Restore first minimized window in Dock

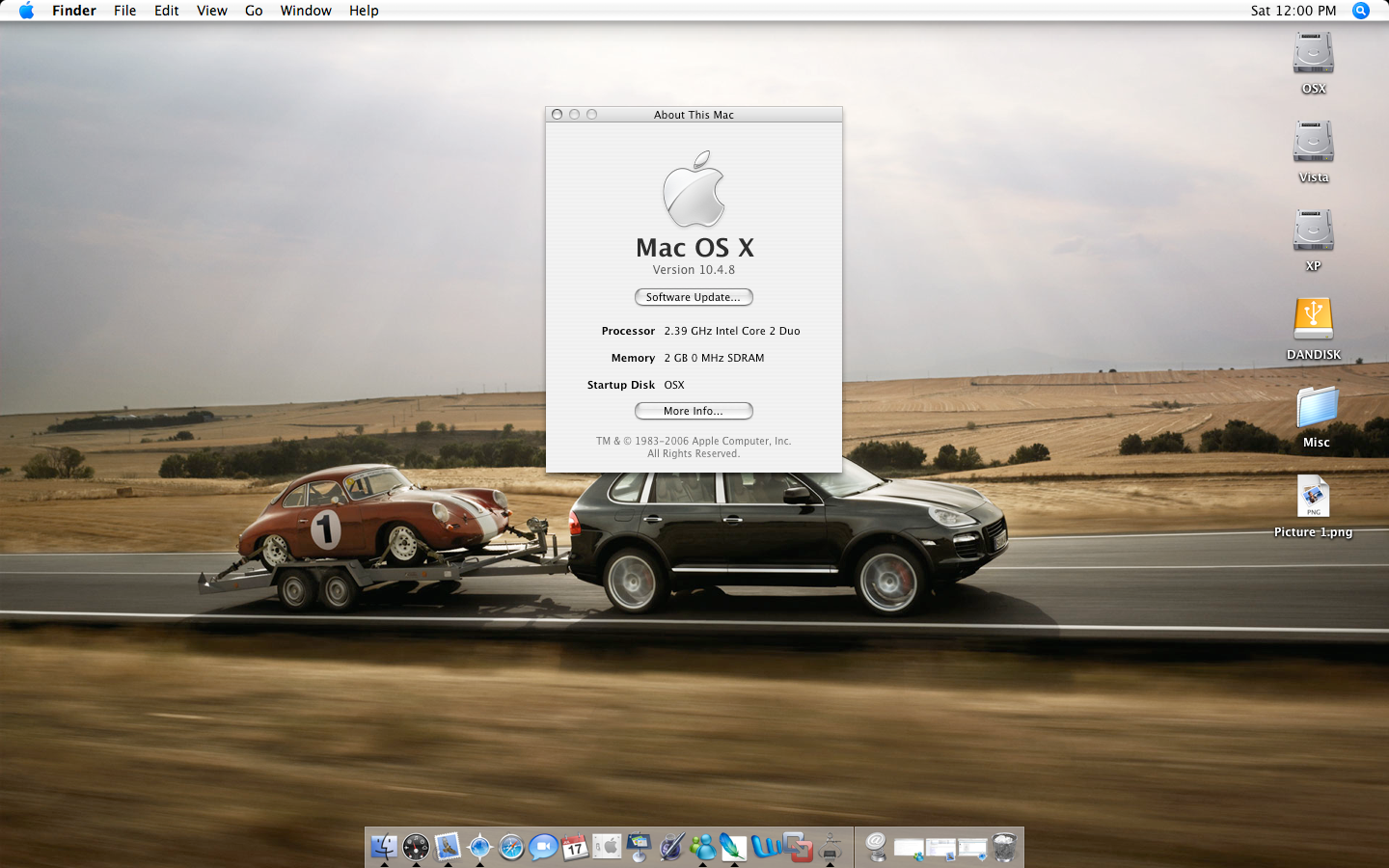coord(909,849)
